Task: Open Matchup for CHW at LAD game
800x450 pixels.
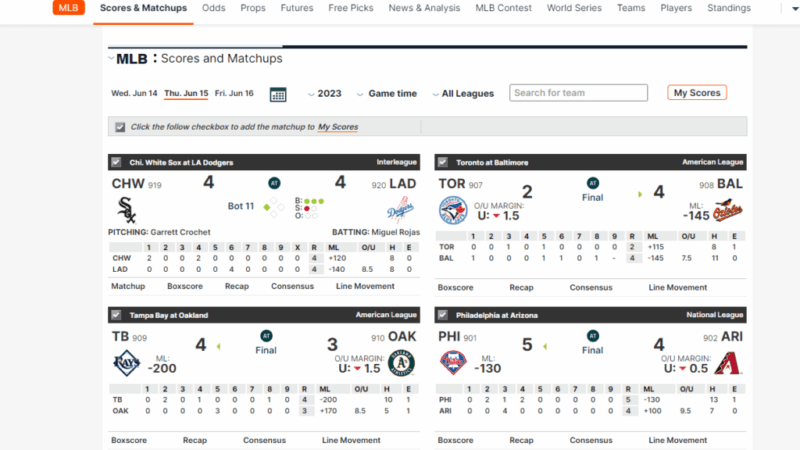Action: tap(128, 286)
